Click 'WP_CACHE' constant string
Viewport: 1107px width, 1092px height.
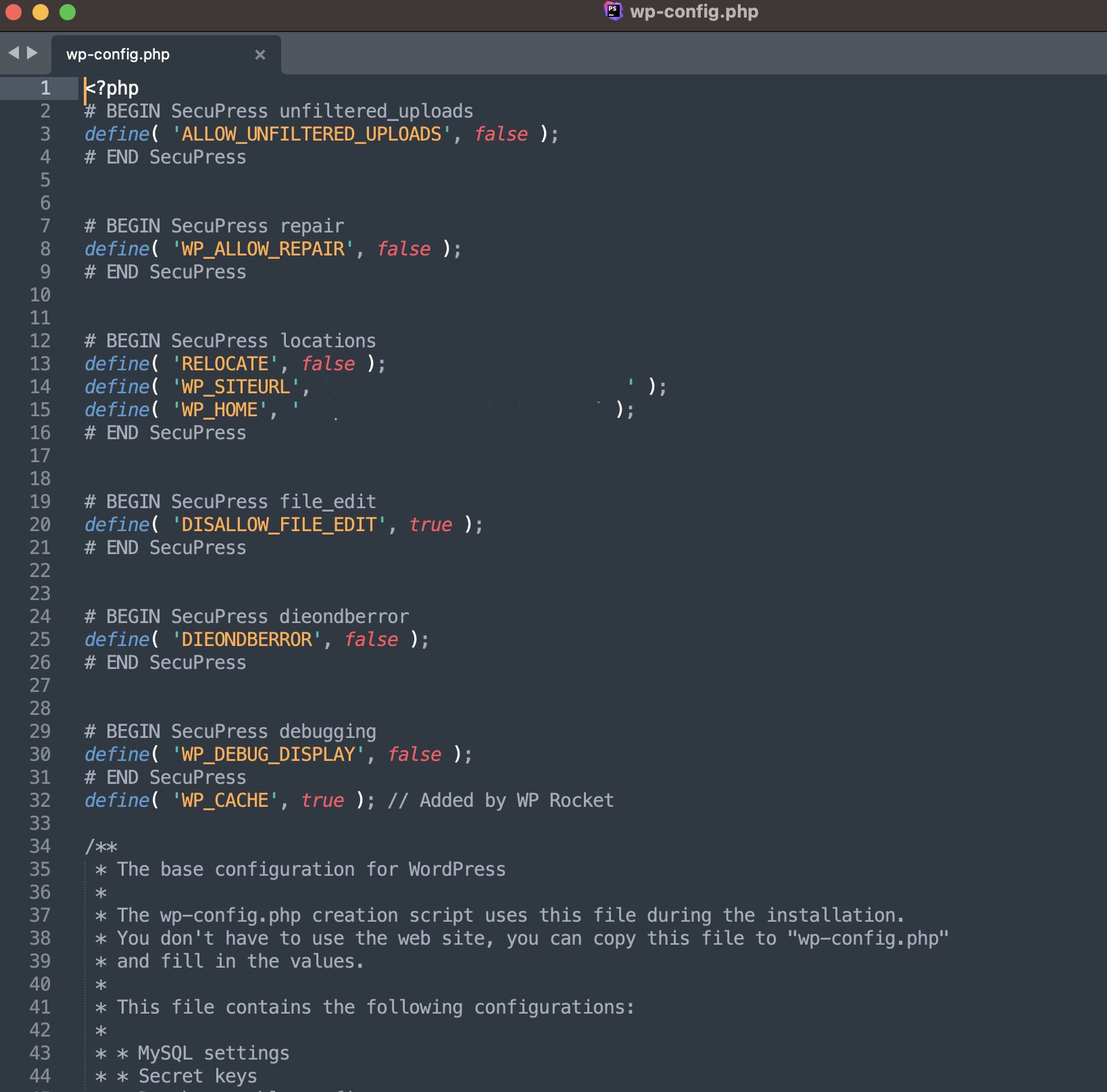(225, 801)
